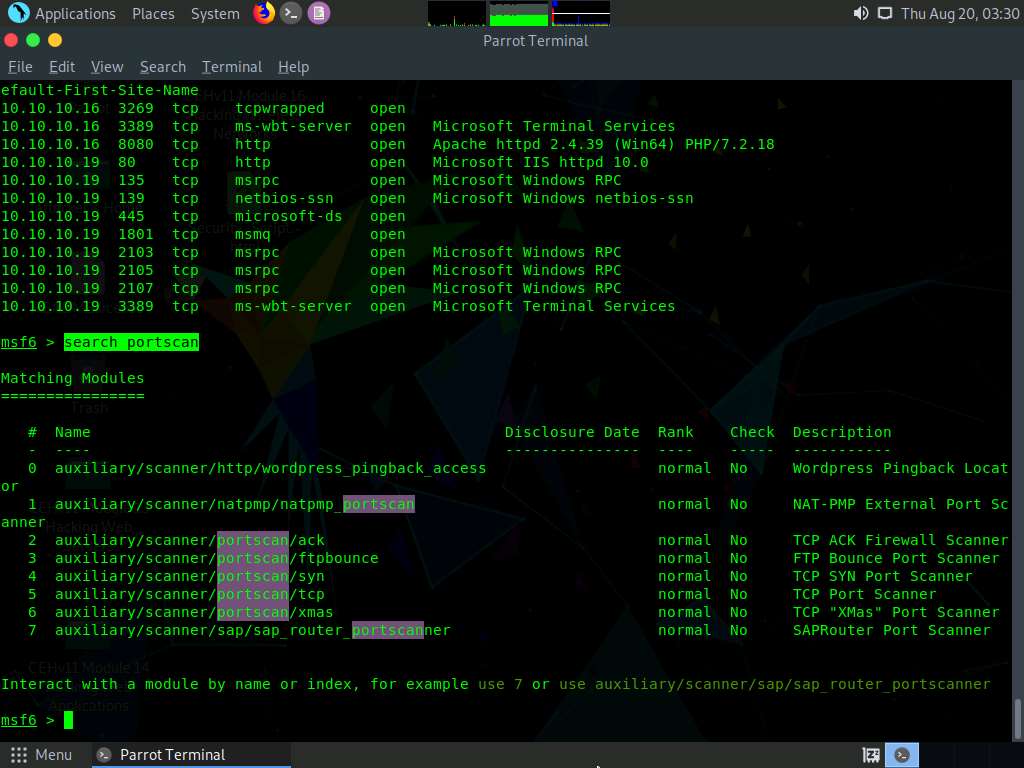Click 'msmq' service entry
Screen dimensions: 1024x768
click(x=253, y=234)
